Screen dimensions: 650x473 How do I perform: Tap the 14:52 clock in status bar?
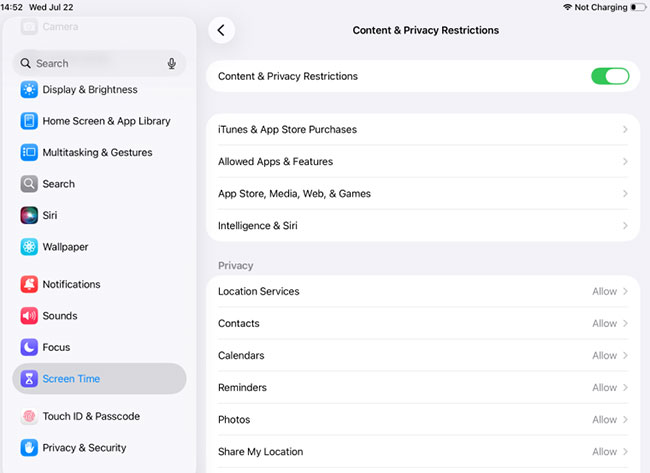12,7
